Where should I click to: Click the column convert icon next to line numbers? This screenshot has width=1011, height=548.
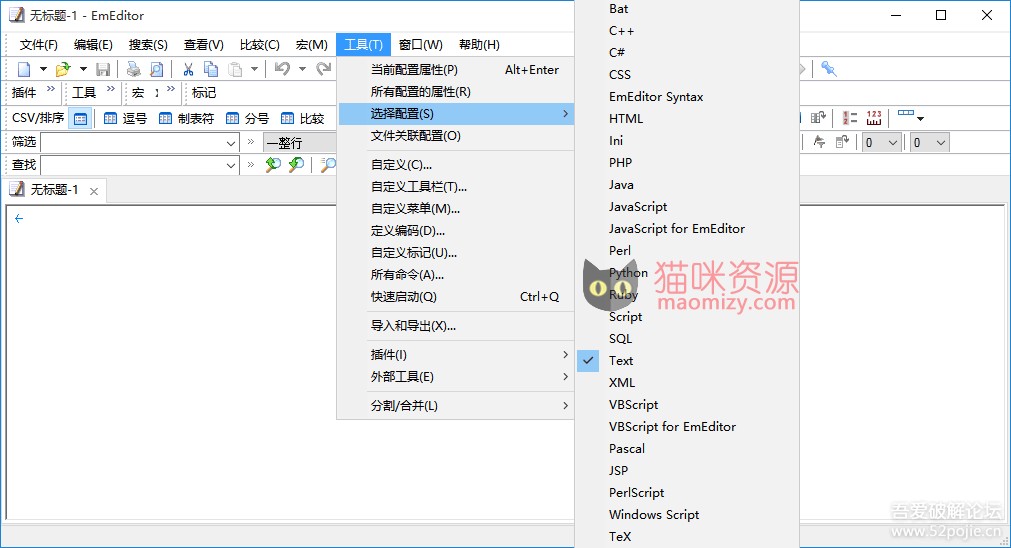(x=818, y=118)
